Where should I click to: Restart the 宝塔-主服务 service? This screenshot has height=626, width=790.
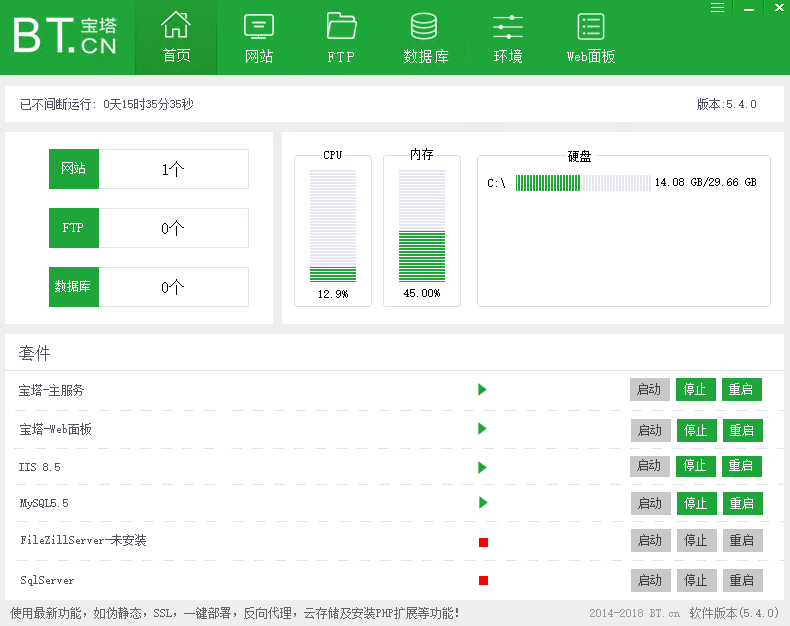pos(742,390)
